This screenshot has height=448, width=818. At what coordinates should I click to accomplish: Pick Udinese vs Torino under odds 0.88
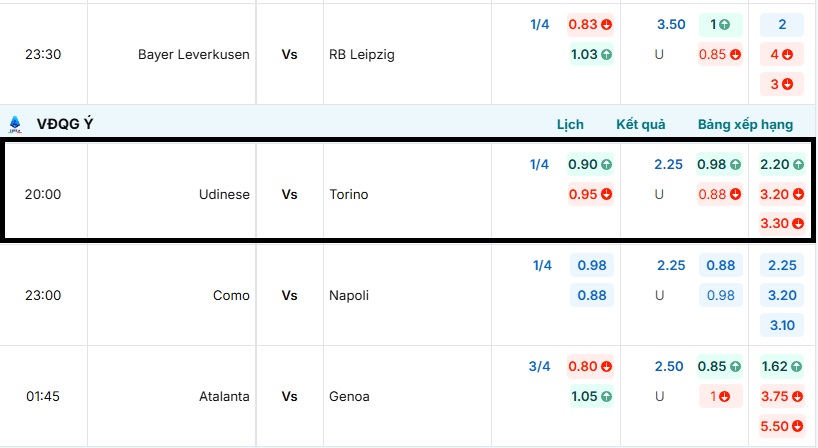coord(720,194)
